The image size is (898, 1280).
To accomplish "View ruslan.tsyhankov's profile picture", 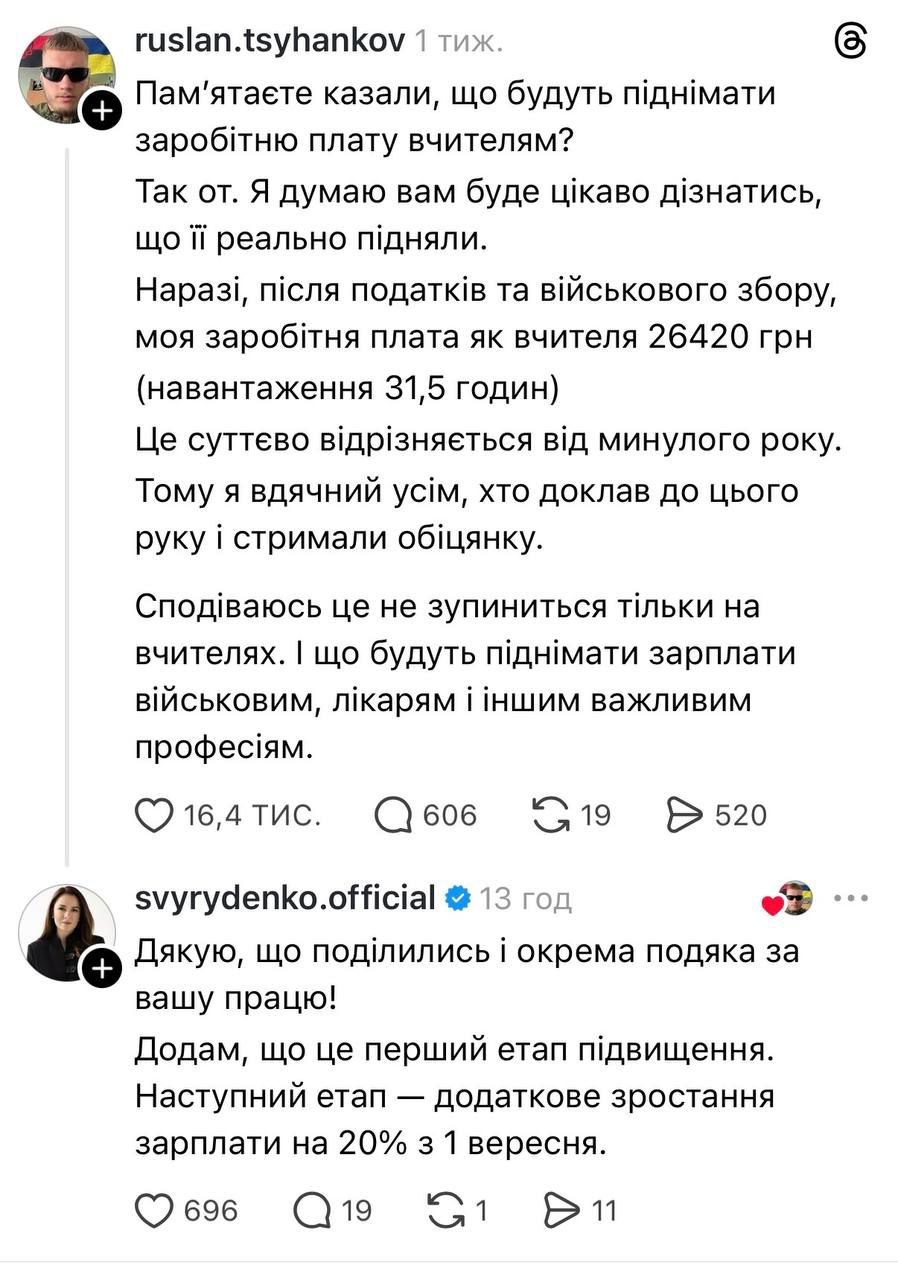I will click(x=66, y=74).
